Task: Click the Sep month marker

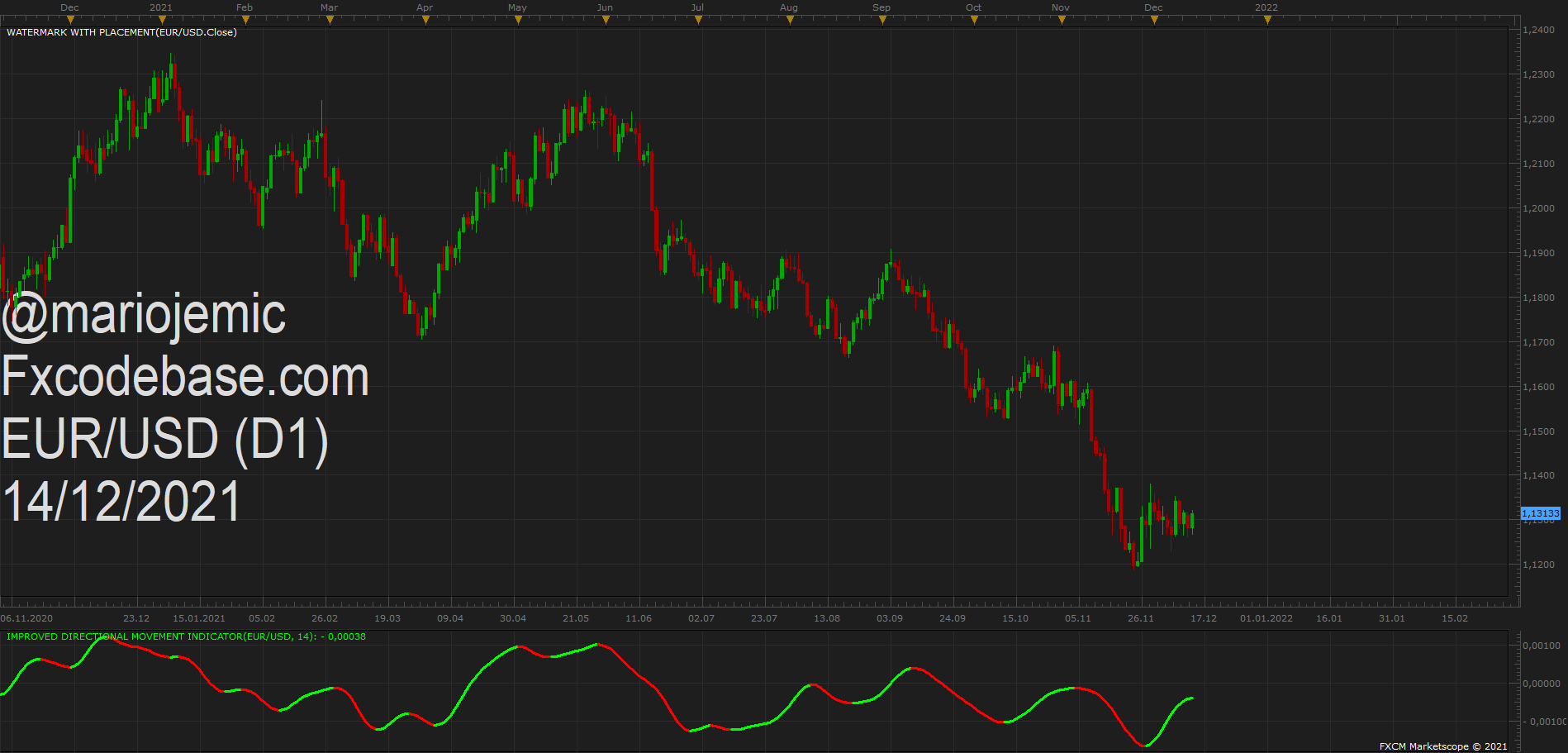Action: pos(882,20)
